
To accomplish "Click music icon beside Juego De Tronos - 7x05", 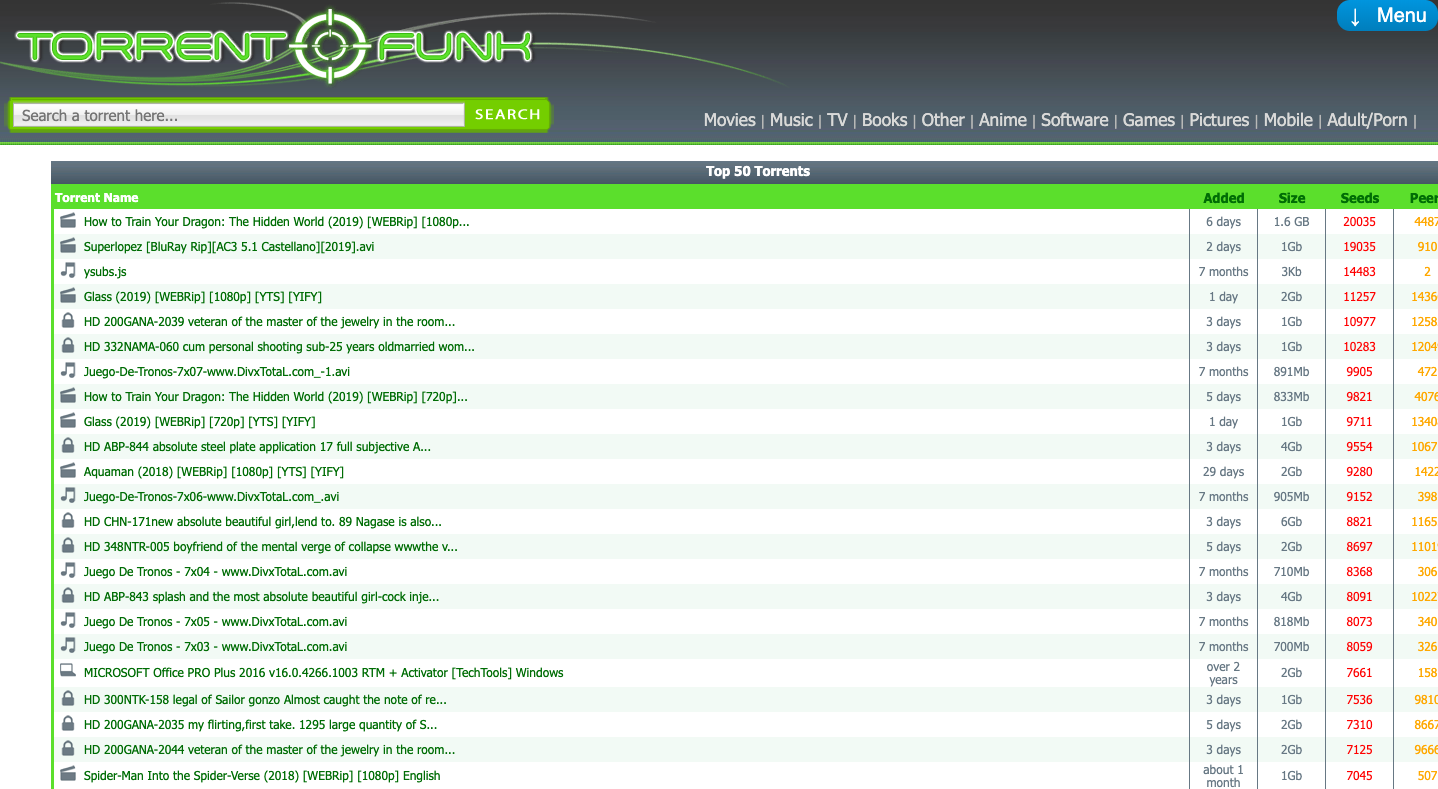I will (68, 621).
